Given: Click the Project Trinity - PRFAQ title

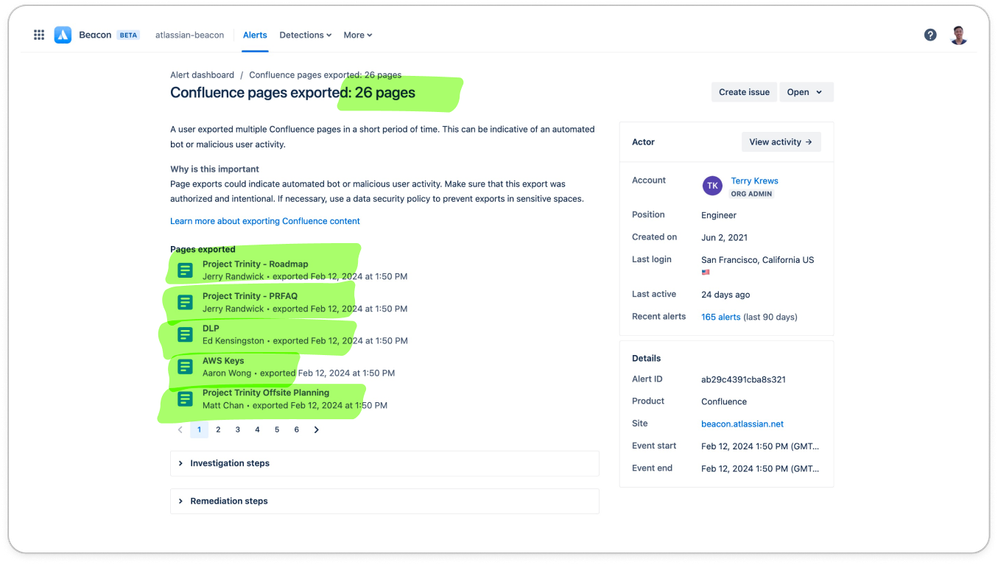Looking at the screenshot, I should point(250,296).
